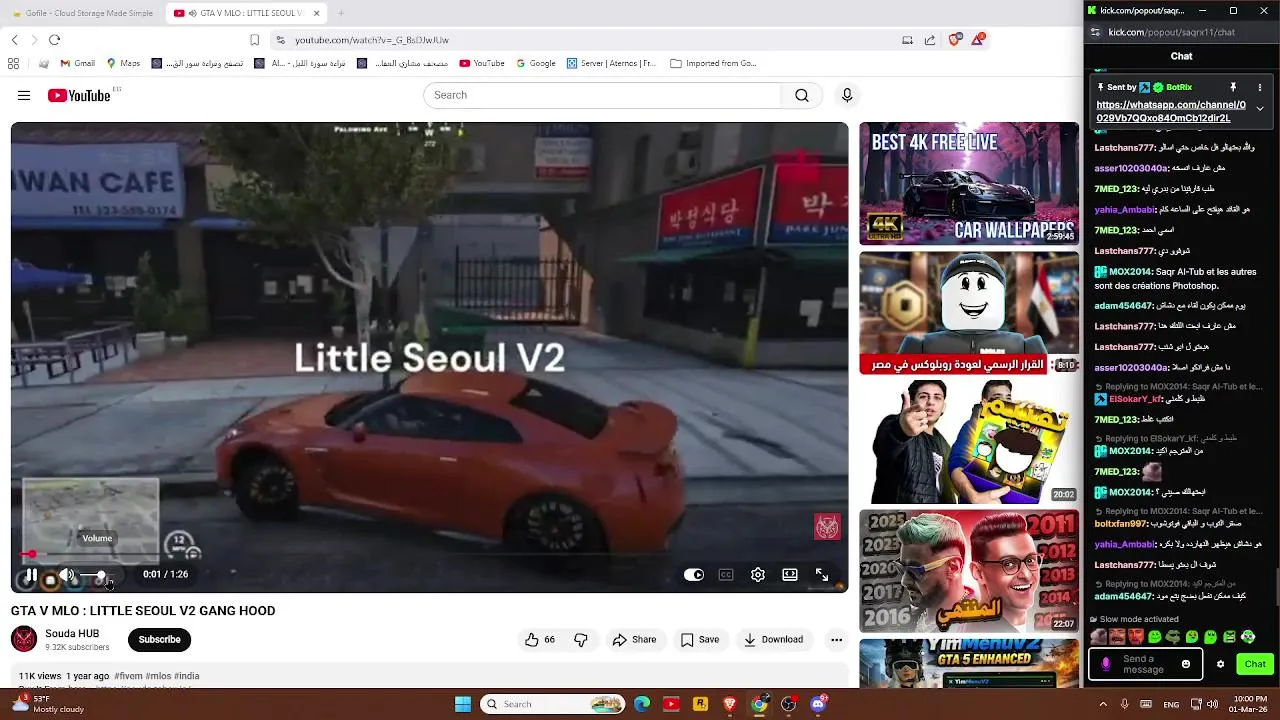Switch to theater mode view
Viewport: 1280px width, 720px height.
click(790, 575)
